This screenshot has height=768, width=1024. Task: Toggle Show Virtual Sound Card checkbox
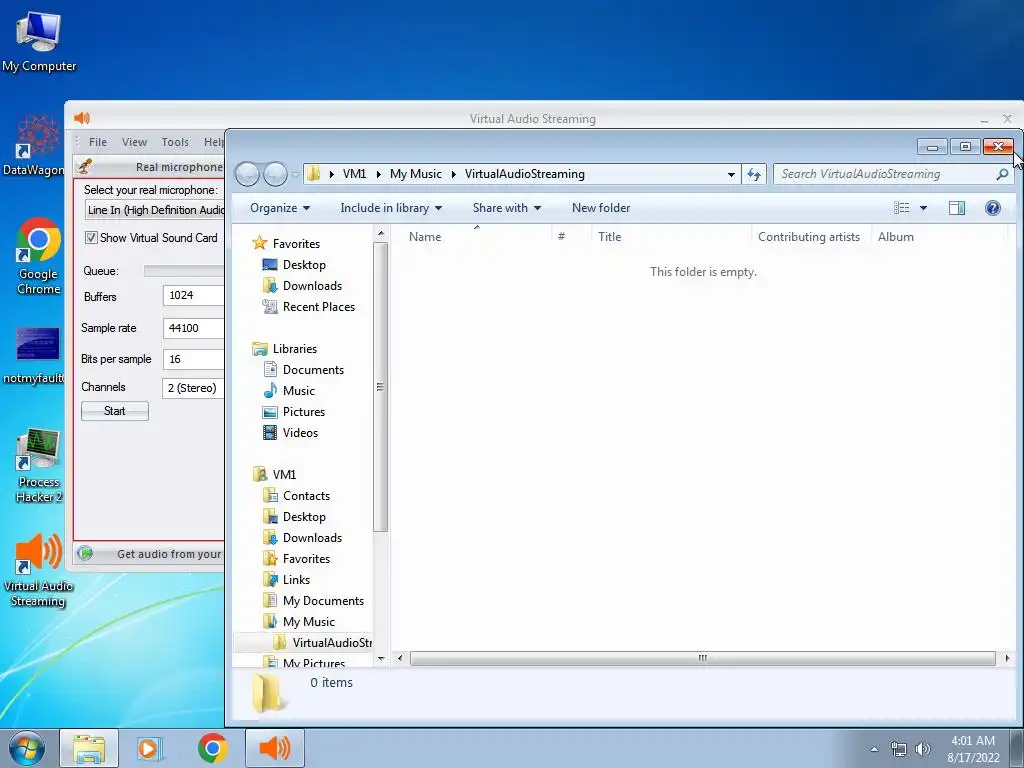click(91, 238)
